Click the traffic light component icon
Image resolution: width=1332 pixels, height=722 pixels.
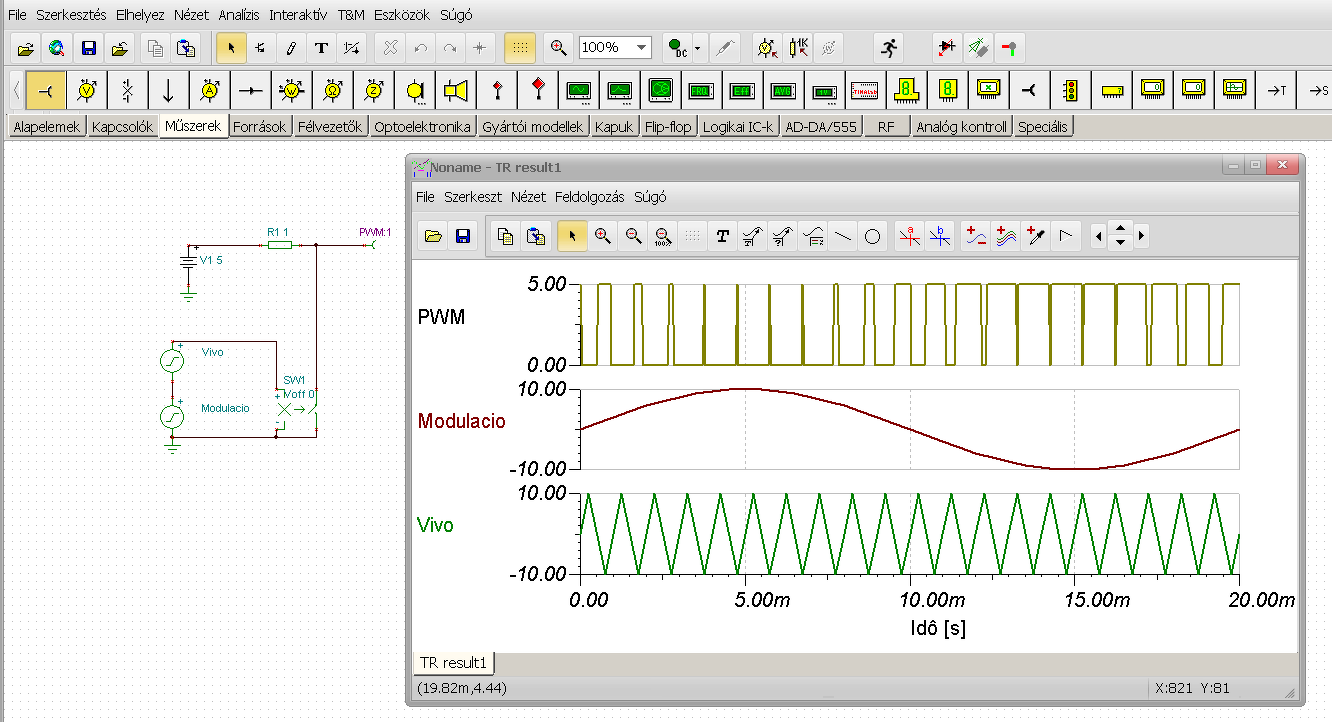(x=1070, y=90)
